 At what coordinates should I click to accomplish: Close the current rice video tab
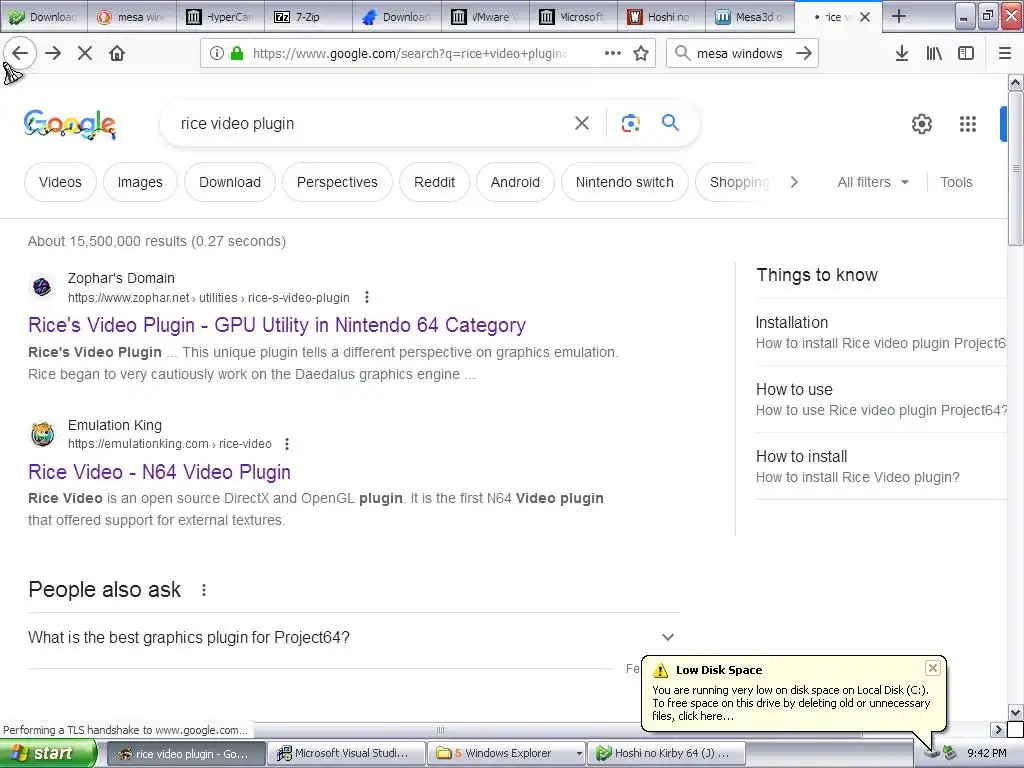pos(865,17)
